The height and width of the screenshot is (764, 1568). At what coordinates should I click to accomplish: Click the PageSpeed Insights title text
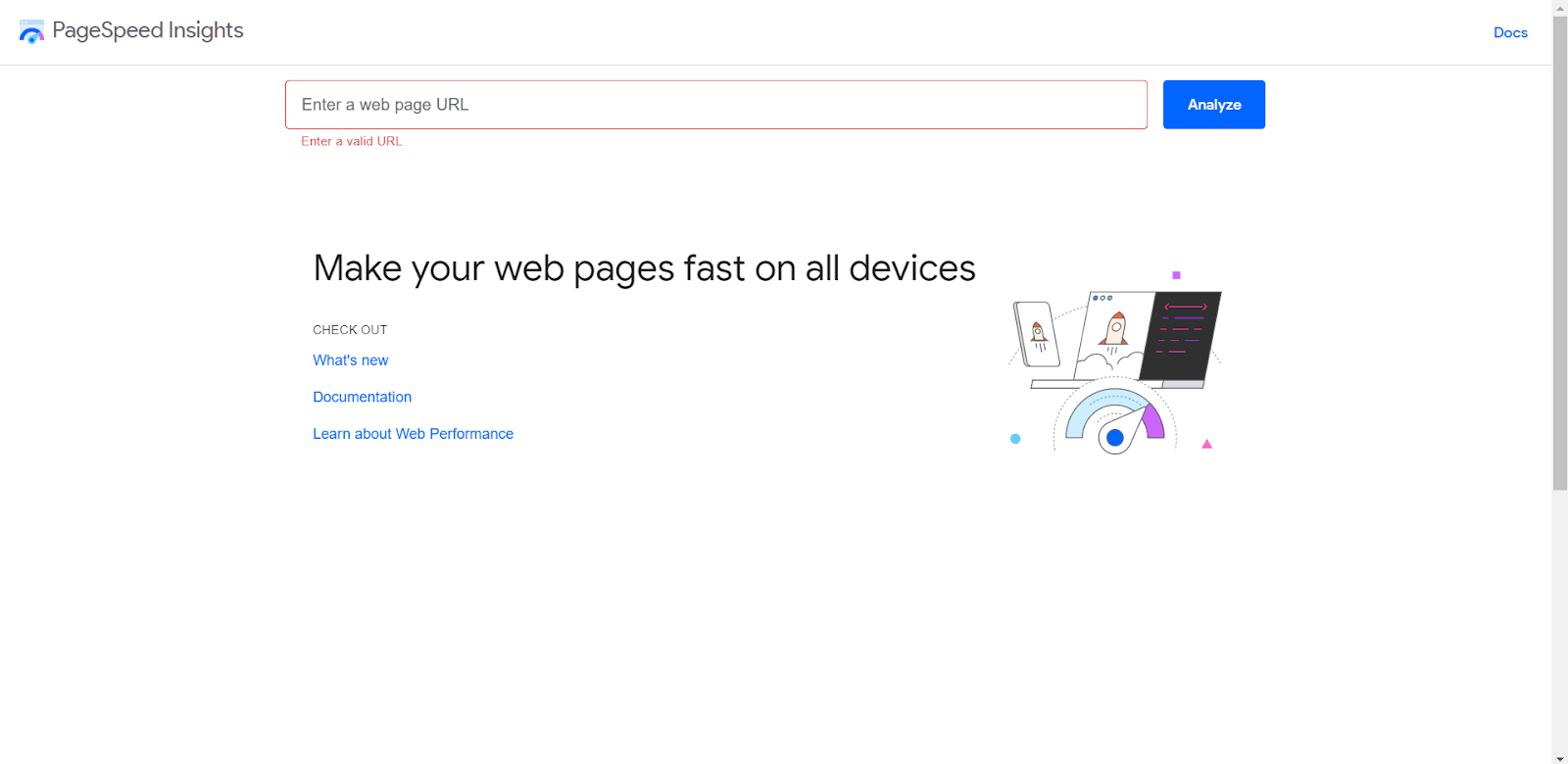click(x=148, y=30)
